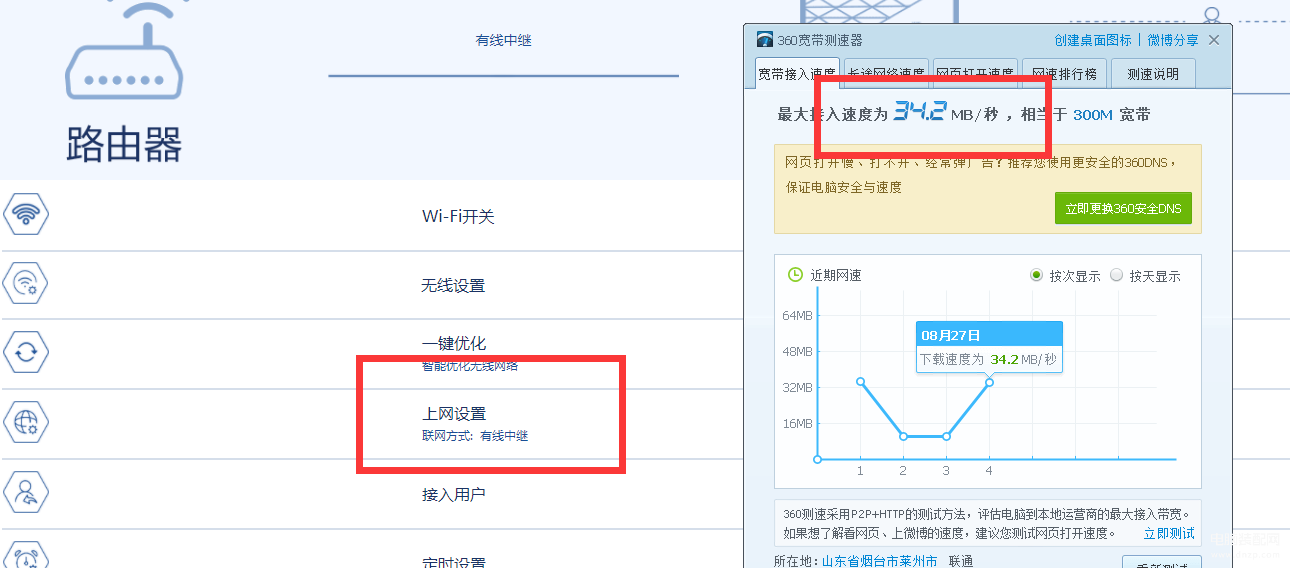Click the 立即更换360安全DNS button
Viewport: 1290px width, 568px height.
click(1123, 208)
